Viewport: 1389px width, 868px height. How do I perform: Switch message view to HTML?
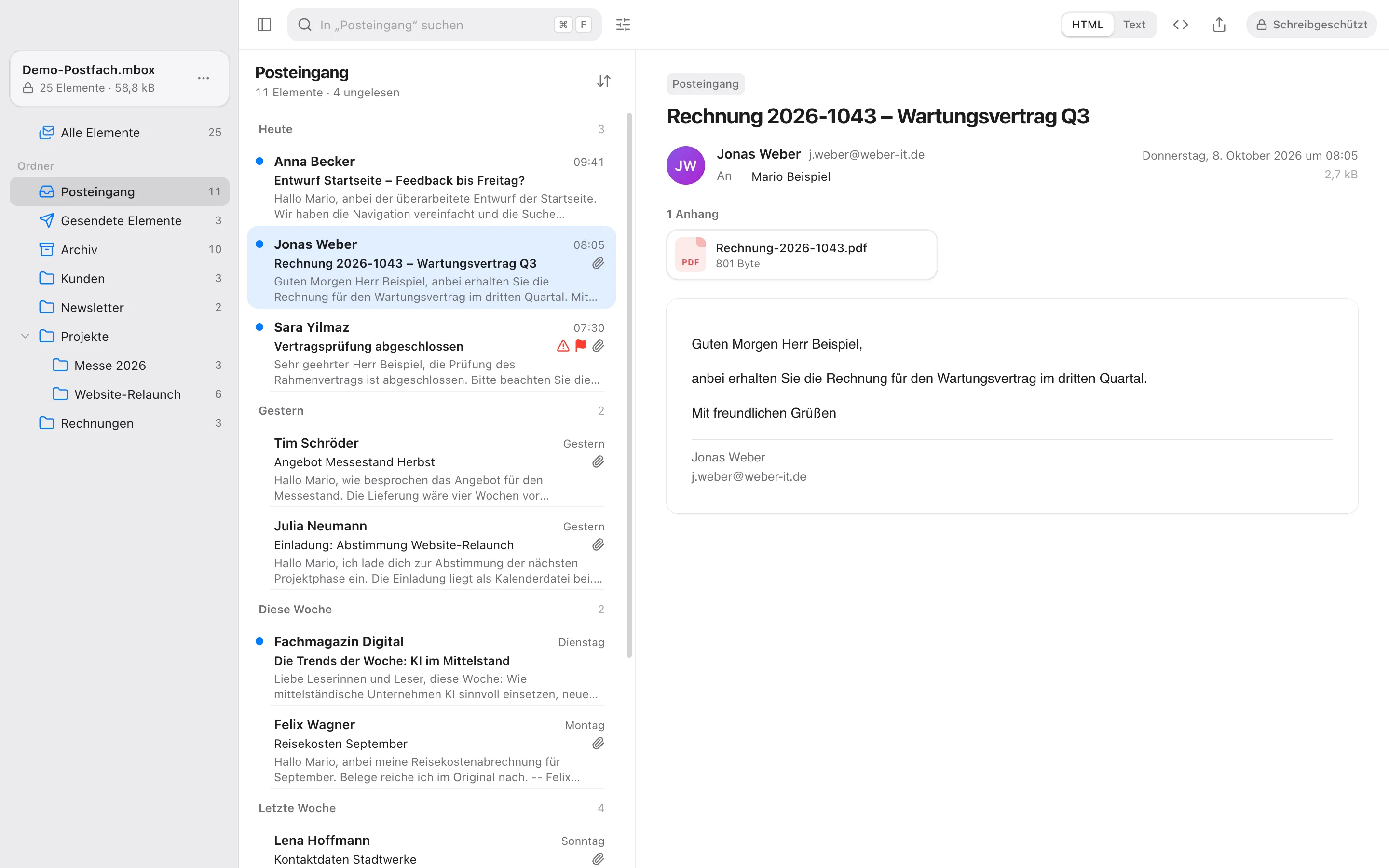click(x=1087, y=25)
